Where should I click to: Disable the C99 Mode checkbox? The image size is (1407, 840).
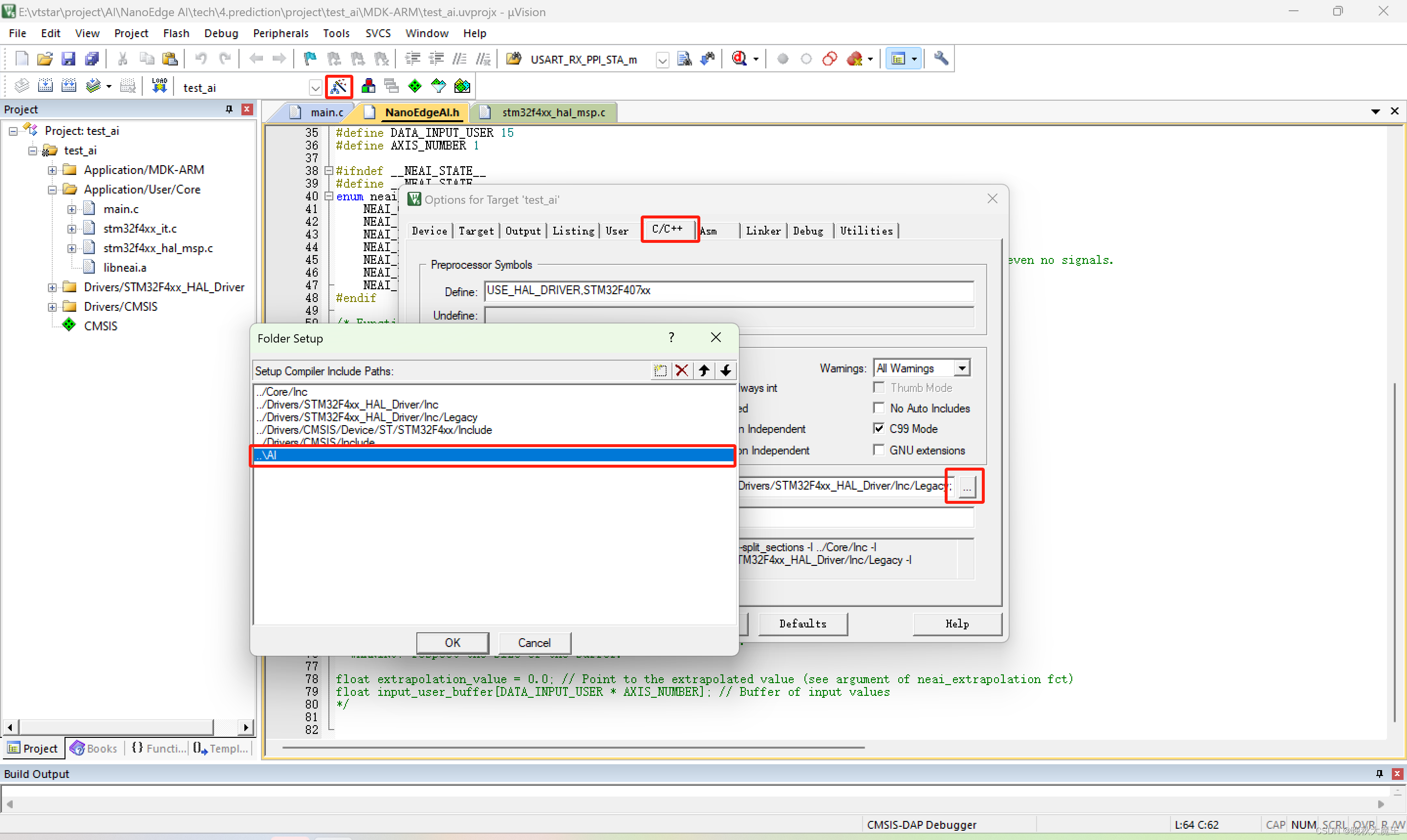click(878, 429)
